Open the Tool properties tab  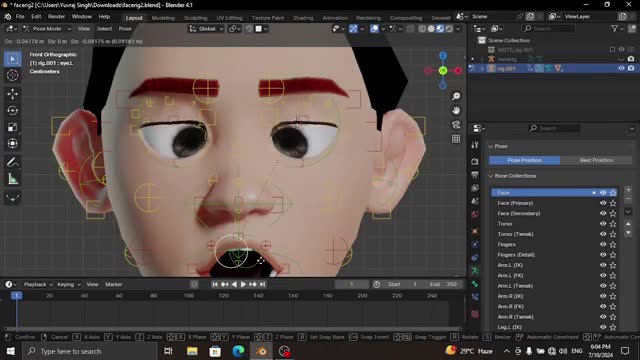475,145
